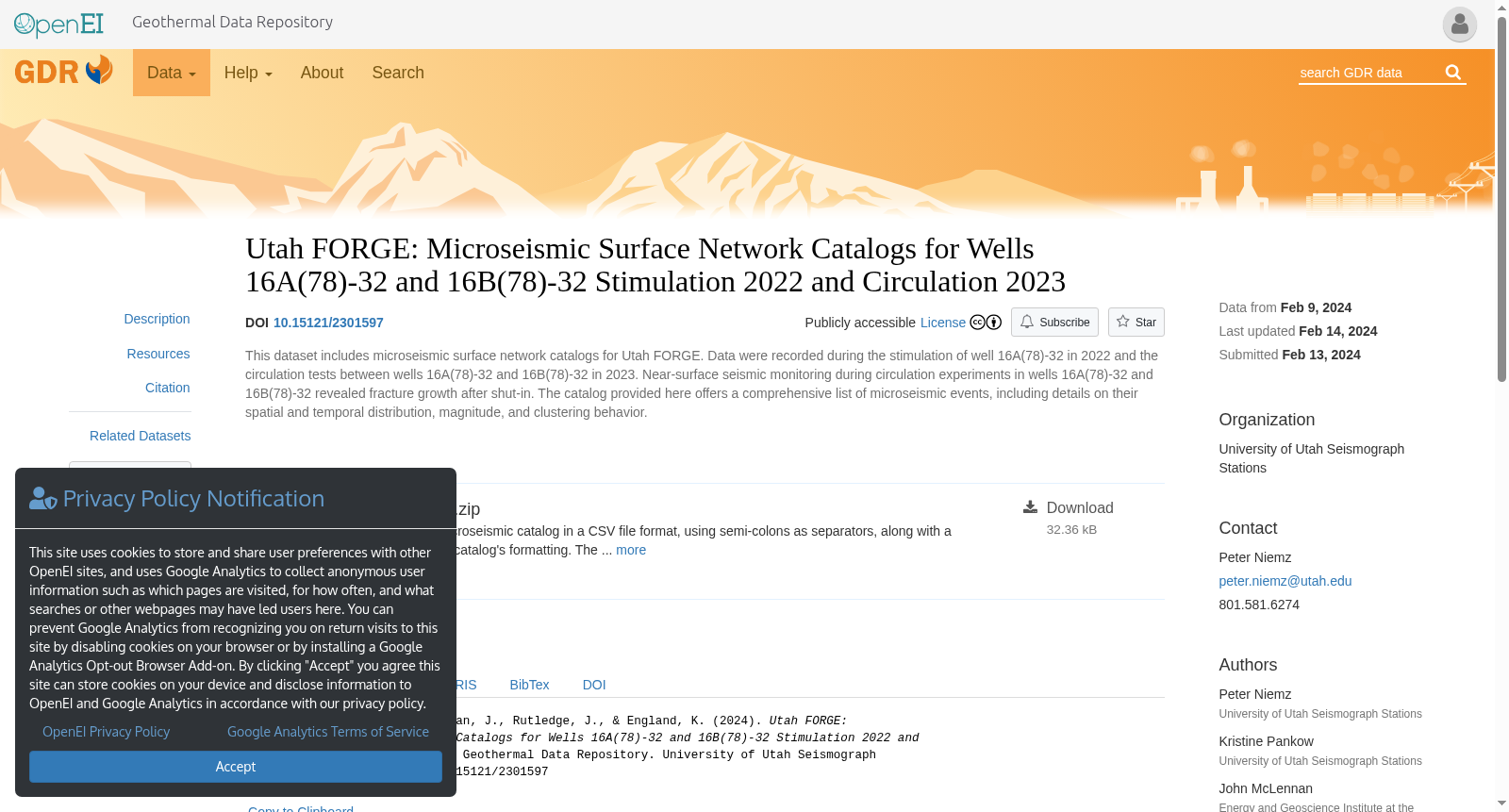Subscribe to this dataset
The image size is (1509, 812).
1054,323
